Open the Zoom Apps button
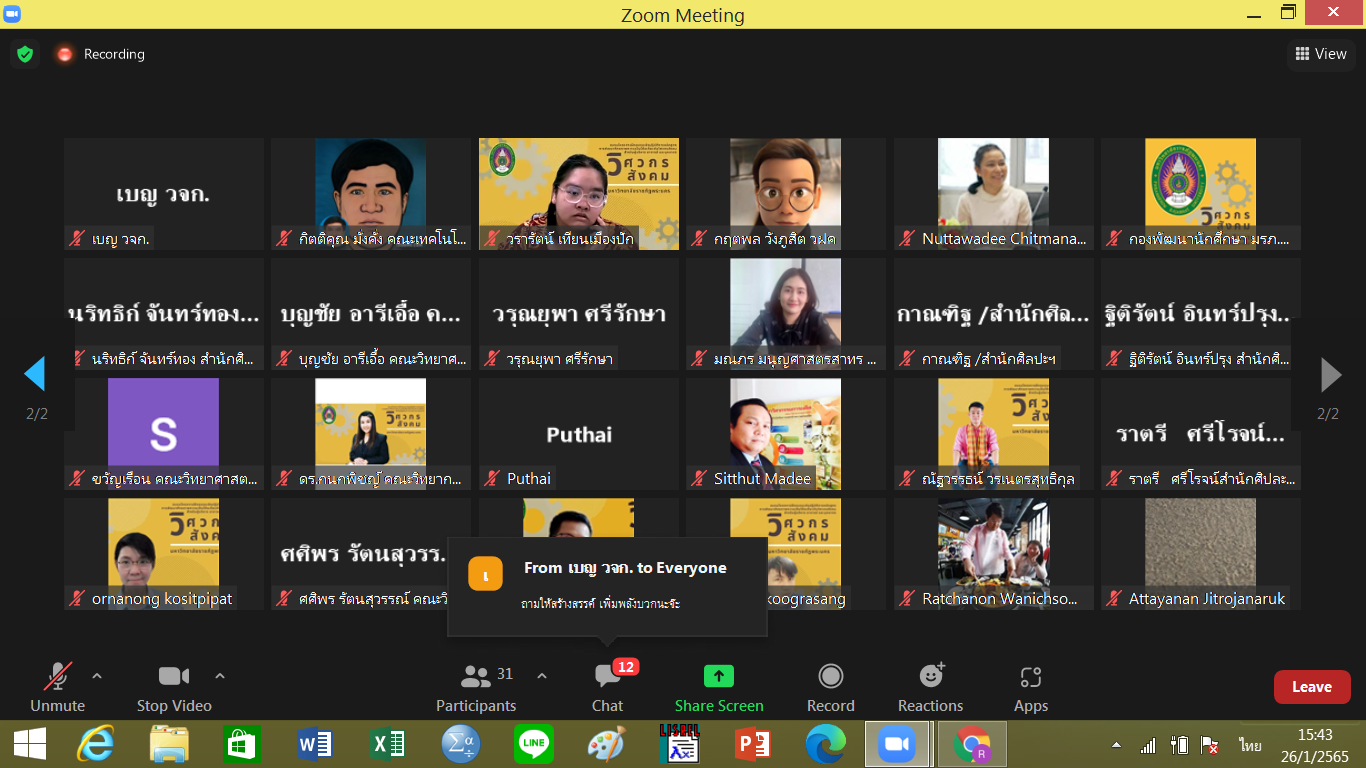The height and width of the screenshot is (768, 1366). pyautogui.click(x=1031, y=689)
